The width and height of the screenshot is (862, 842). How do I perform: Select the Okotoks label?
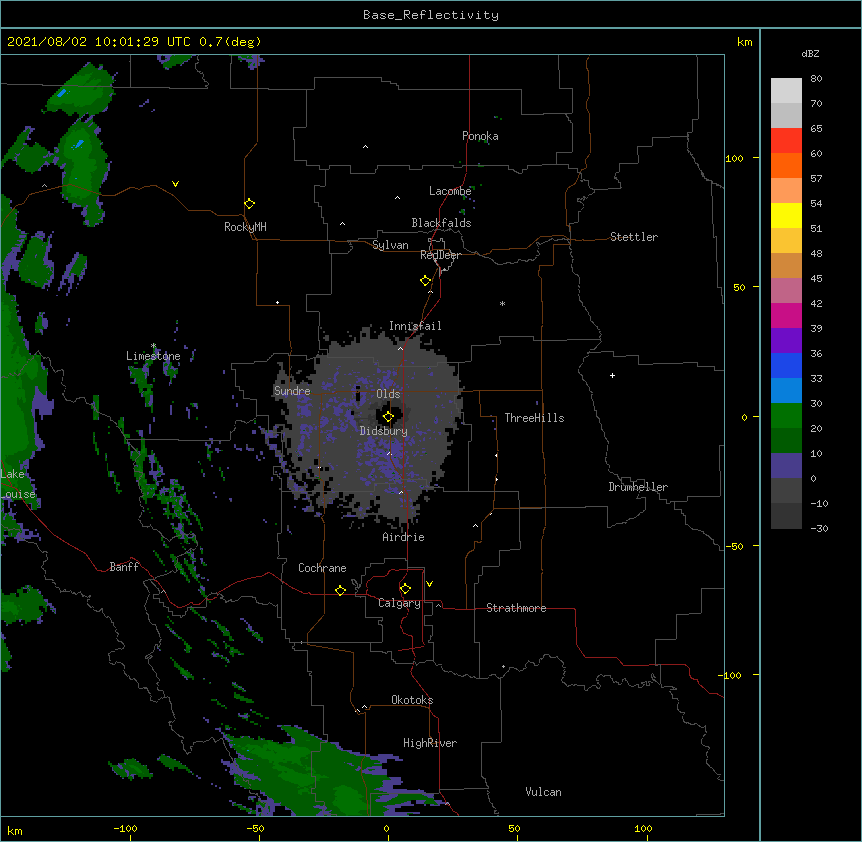pyautogui.click(x=412, y=700)
